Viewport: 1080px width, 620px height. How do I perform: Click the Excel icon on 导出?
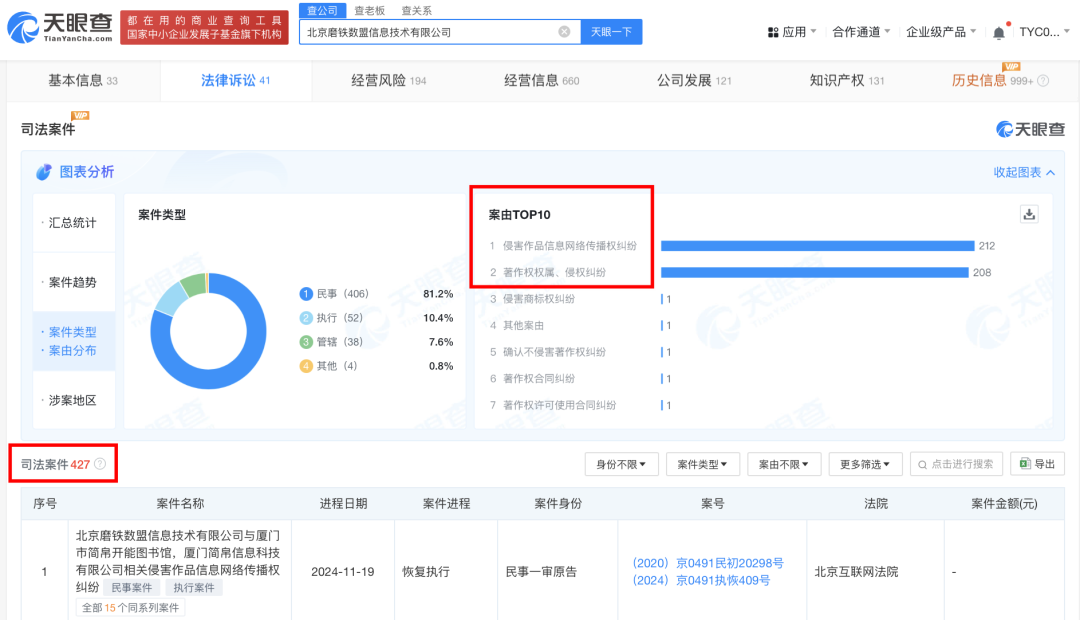click(x=1025, y=464)
